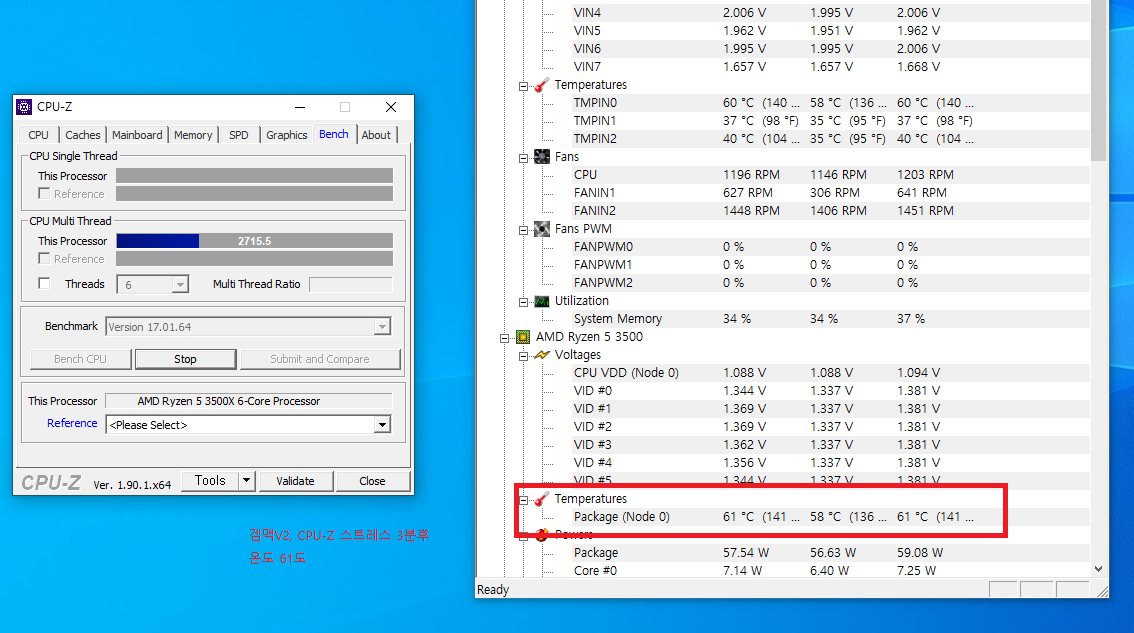Screen dimensions: 1134x633
Task: Toggle the Multi Thread Reference checkbox
Action: [x=44, y=258]
